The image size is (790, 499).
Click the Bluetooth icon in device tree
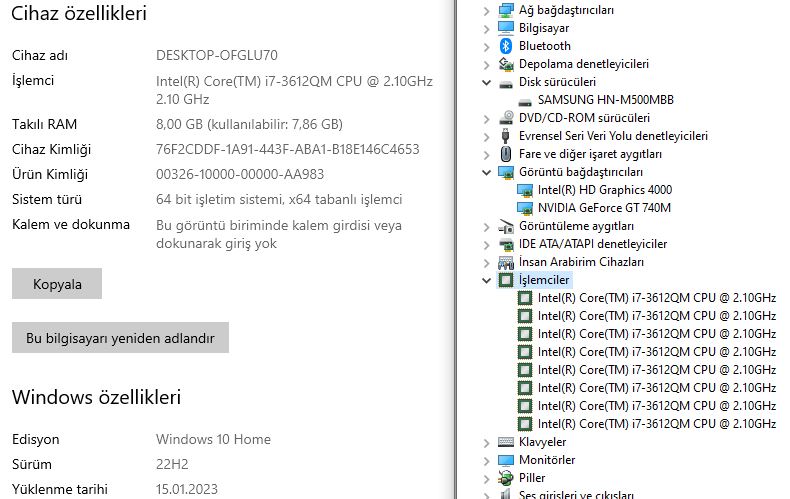coord(506,46)
